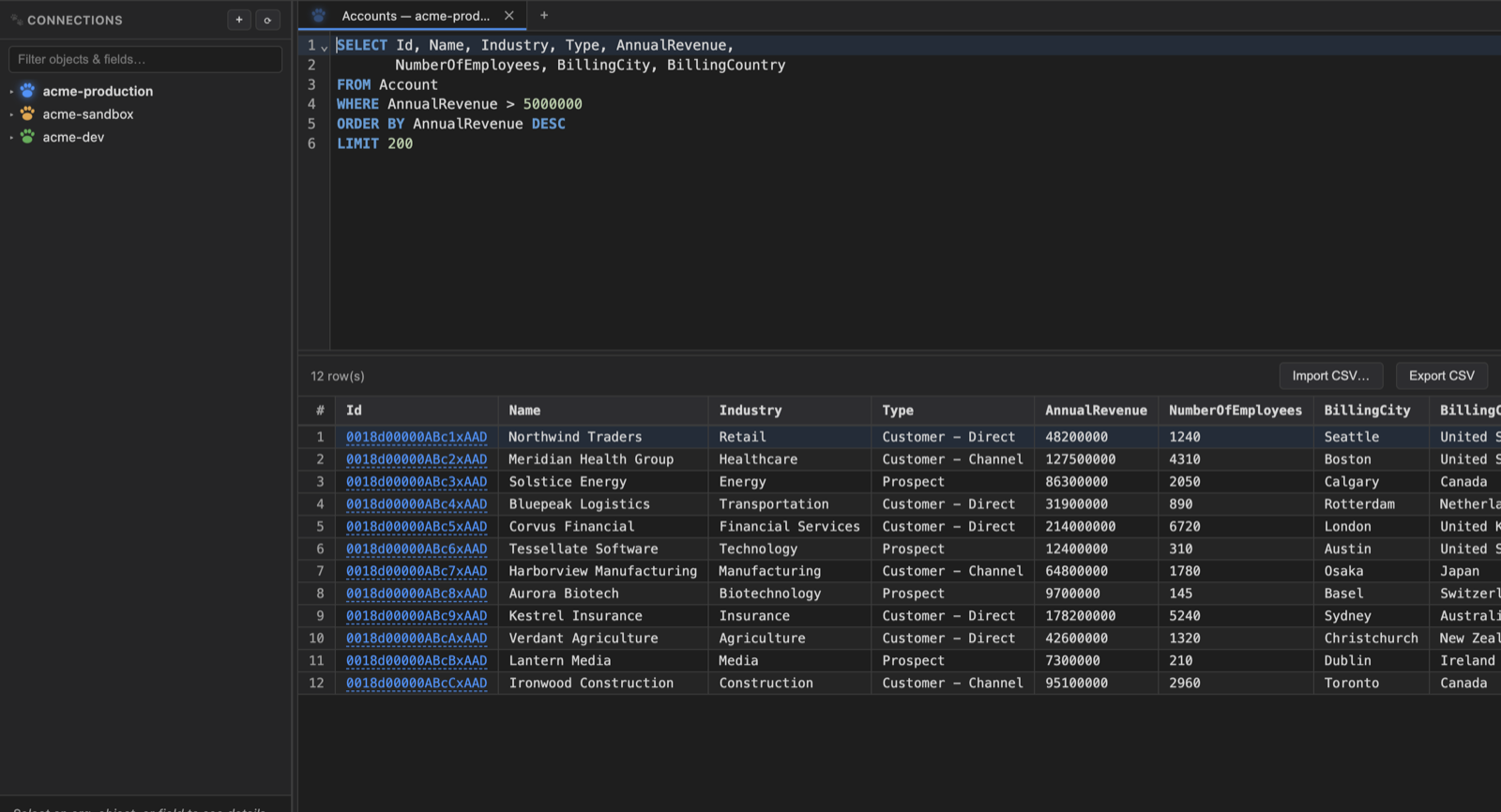Close the Accounts — acme-prod tab

pyautogui.click(x=508, y=15)
